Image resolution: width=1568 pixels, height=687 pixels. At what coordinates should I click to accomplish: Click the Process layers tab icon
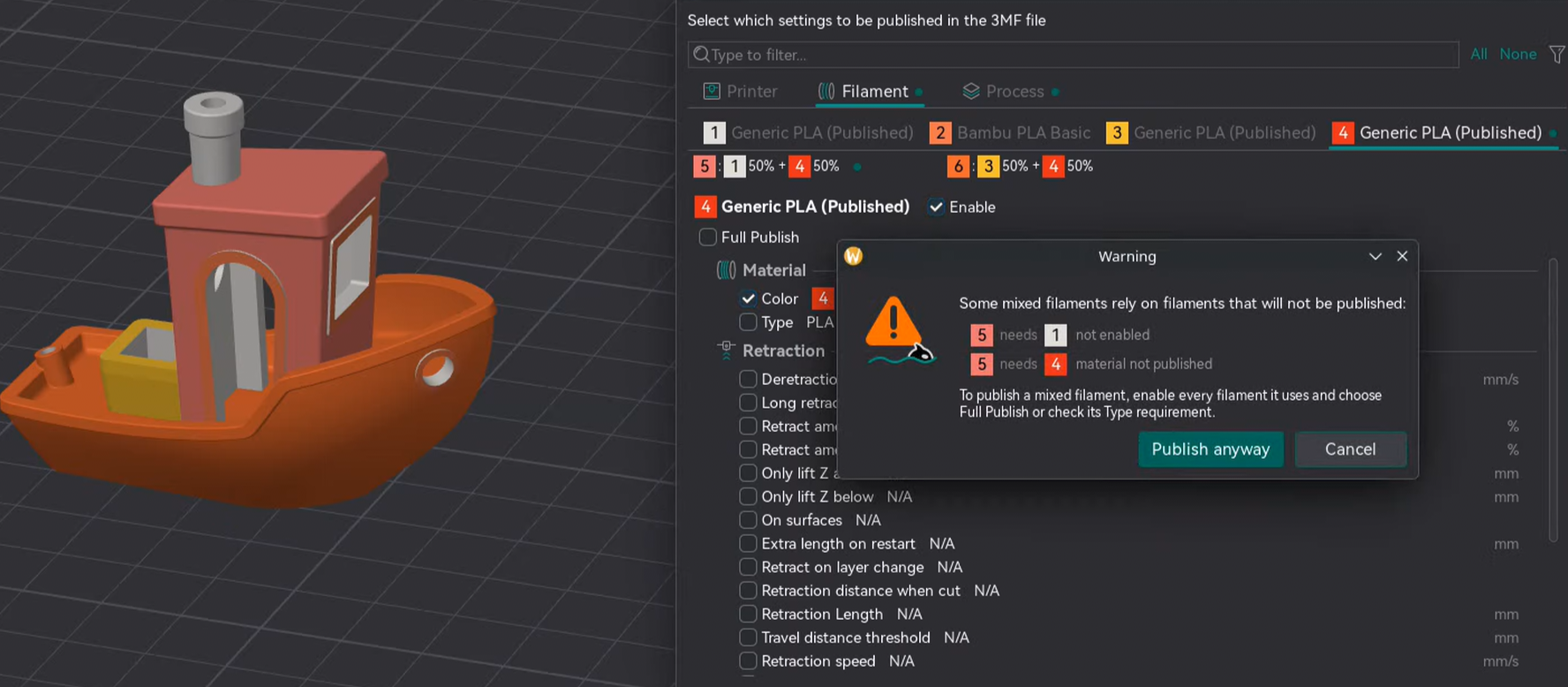[x=971, y=91]
